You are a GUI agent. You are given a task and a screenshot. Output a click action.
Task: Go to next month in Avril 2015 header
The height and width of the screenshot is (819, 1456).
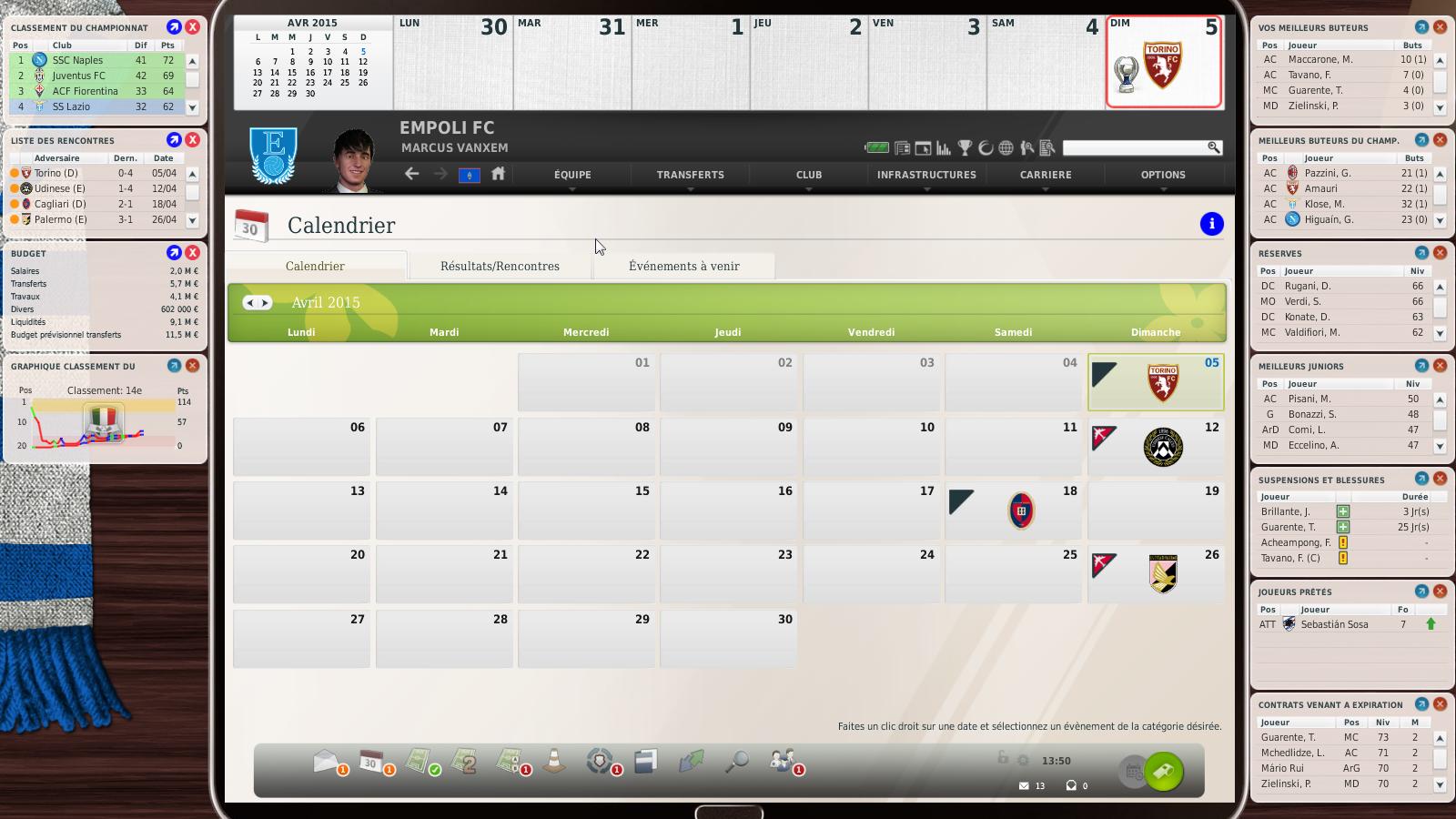[265, 303]
